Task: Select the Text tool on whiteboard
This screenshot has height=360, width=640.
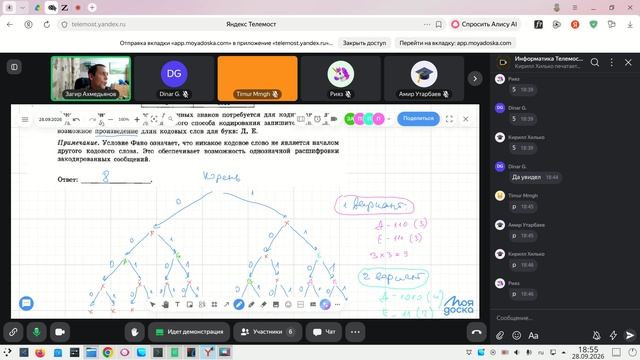Action: pos(178,304)
